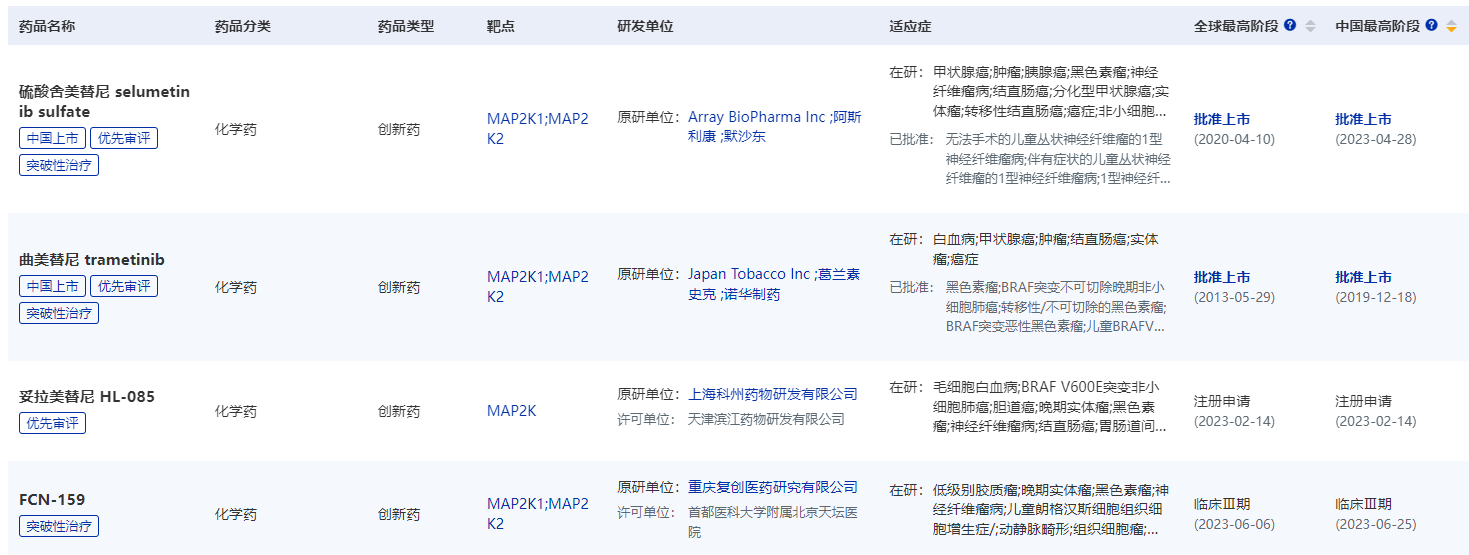
Task: Click 已批准 indications text in selumetinib row
Action: 1058,159
